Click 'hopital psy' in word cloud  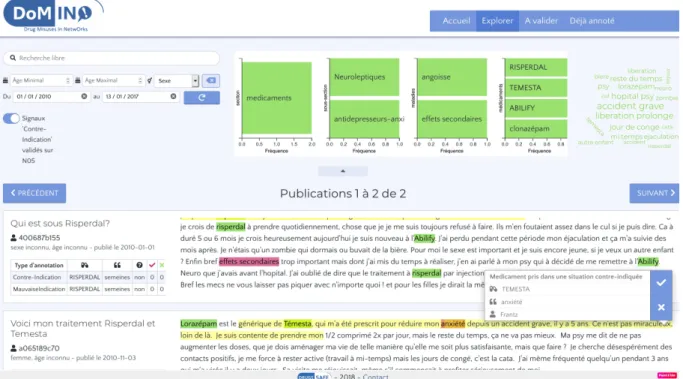point(632,96)
